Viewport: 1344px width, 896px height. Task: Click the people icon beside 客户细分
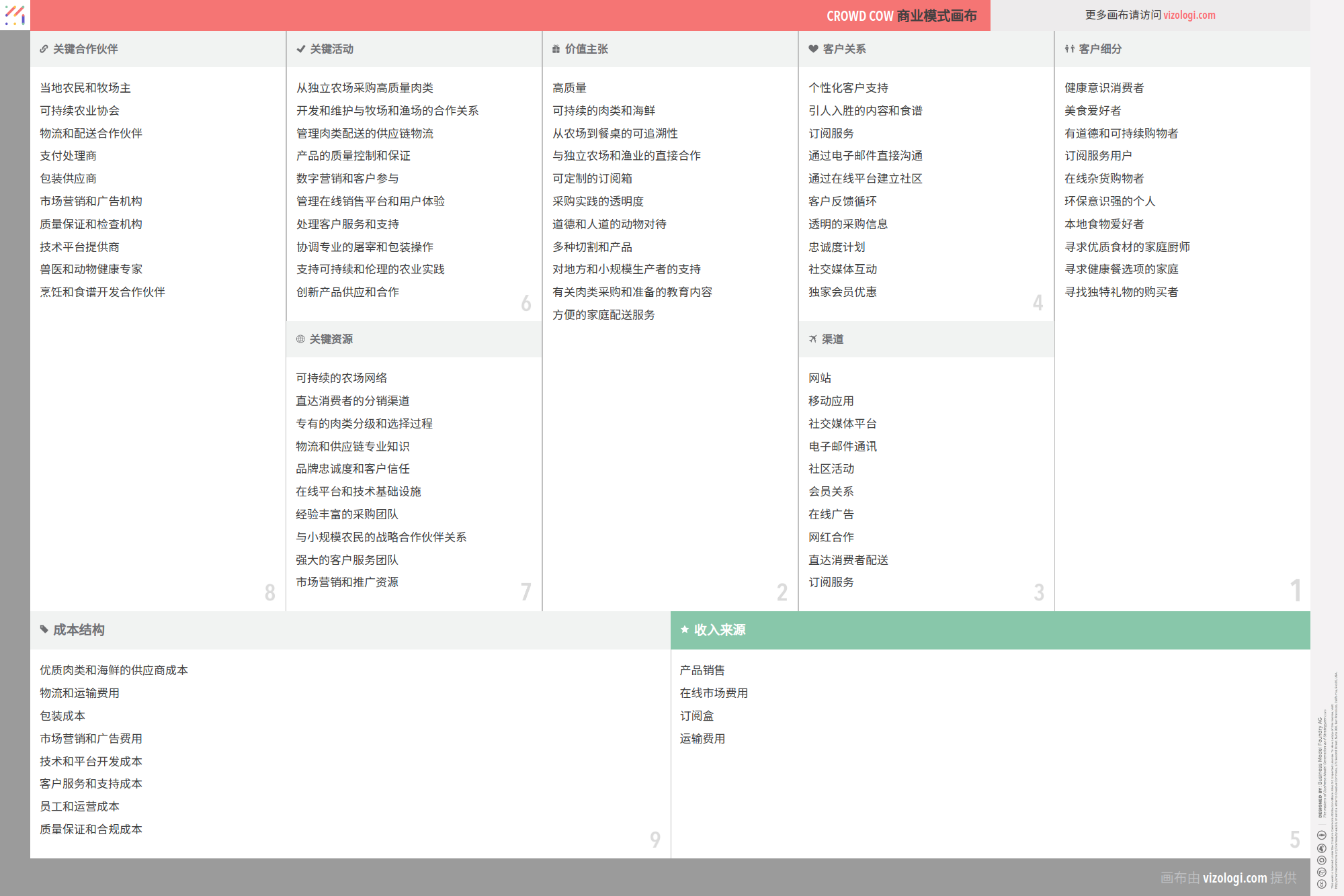[1069, 49]
